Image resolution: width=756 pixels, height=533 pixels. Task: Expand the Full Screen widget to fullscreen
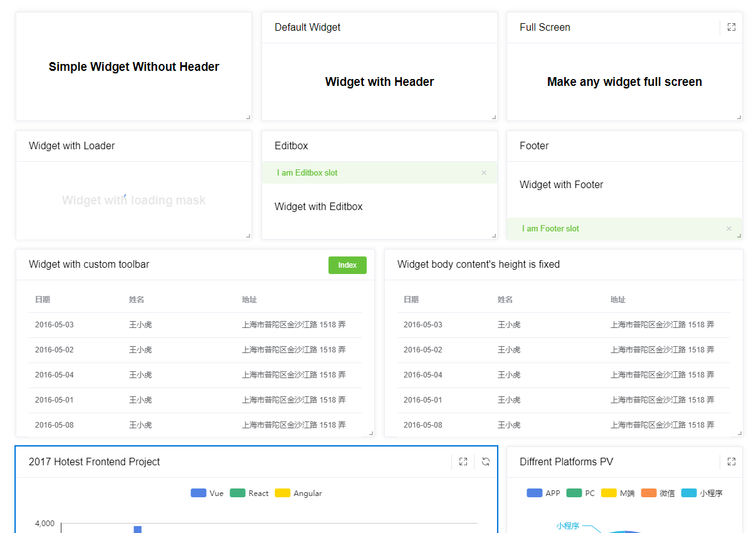(x=731, y=28)
